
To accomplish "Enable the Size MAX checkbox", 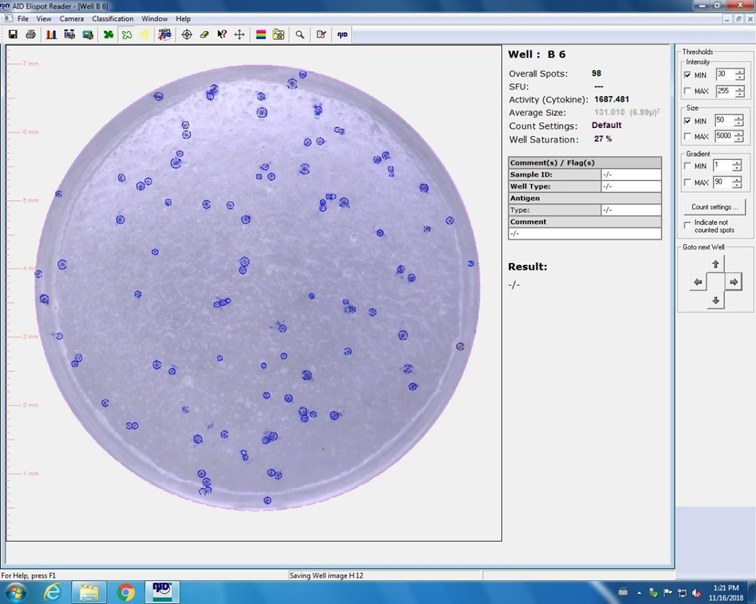I will point(687,137).
